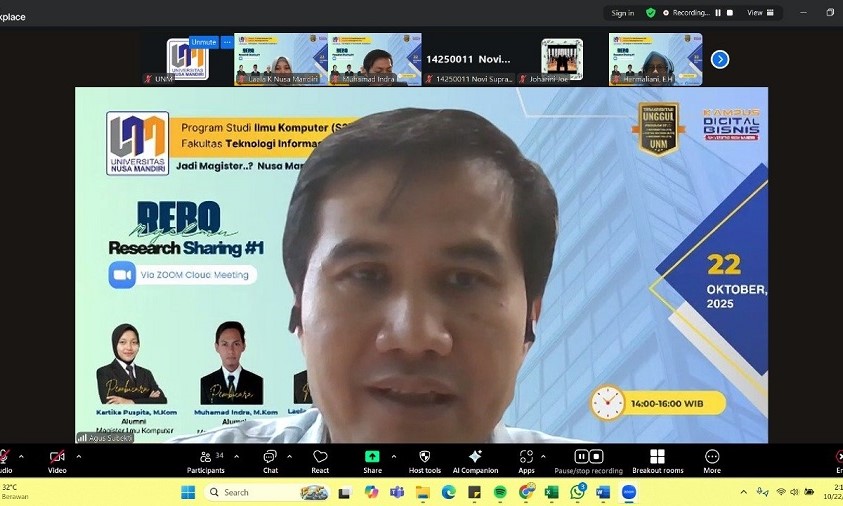Open Spotify from the Windows taskbar
The image size is (843, 506).
point(500,492)
